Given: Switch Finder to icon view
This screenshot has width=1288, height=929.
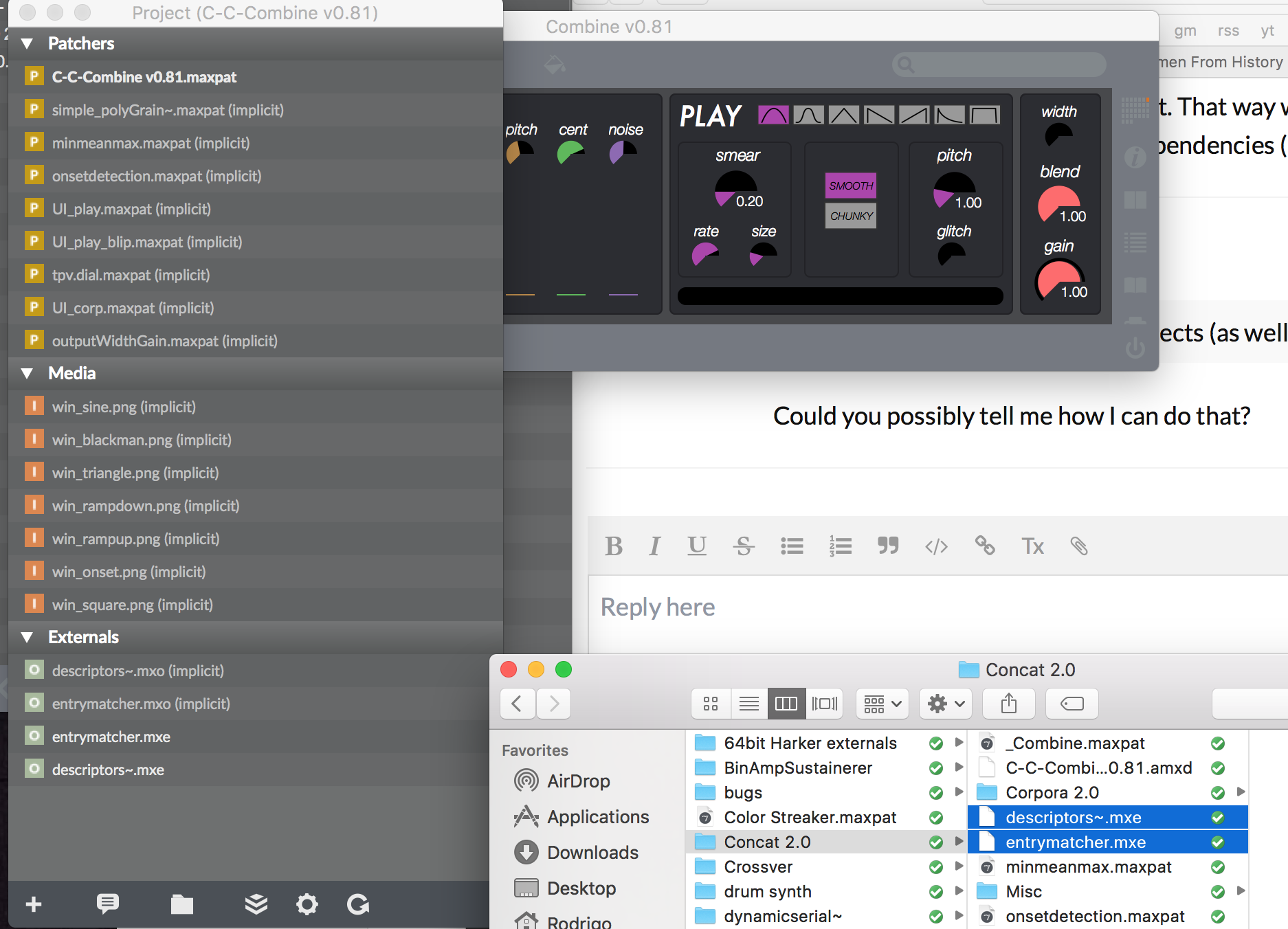Looking at the screenshot, I should click(x=711, y=704).
